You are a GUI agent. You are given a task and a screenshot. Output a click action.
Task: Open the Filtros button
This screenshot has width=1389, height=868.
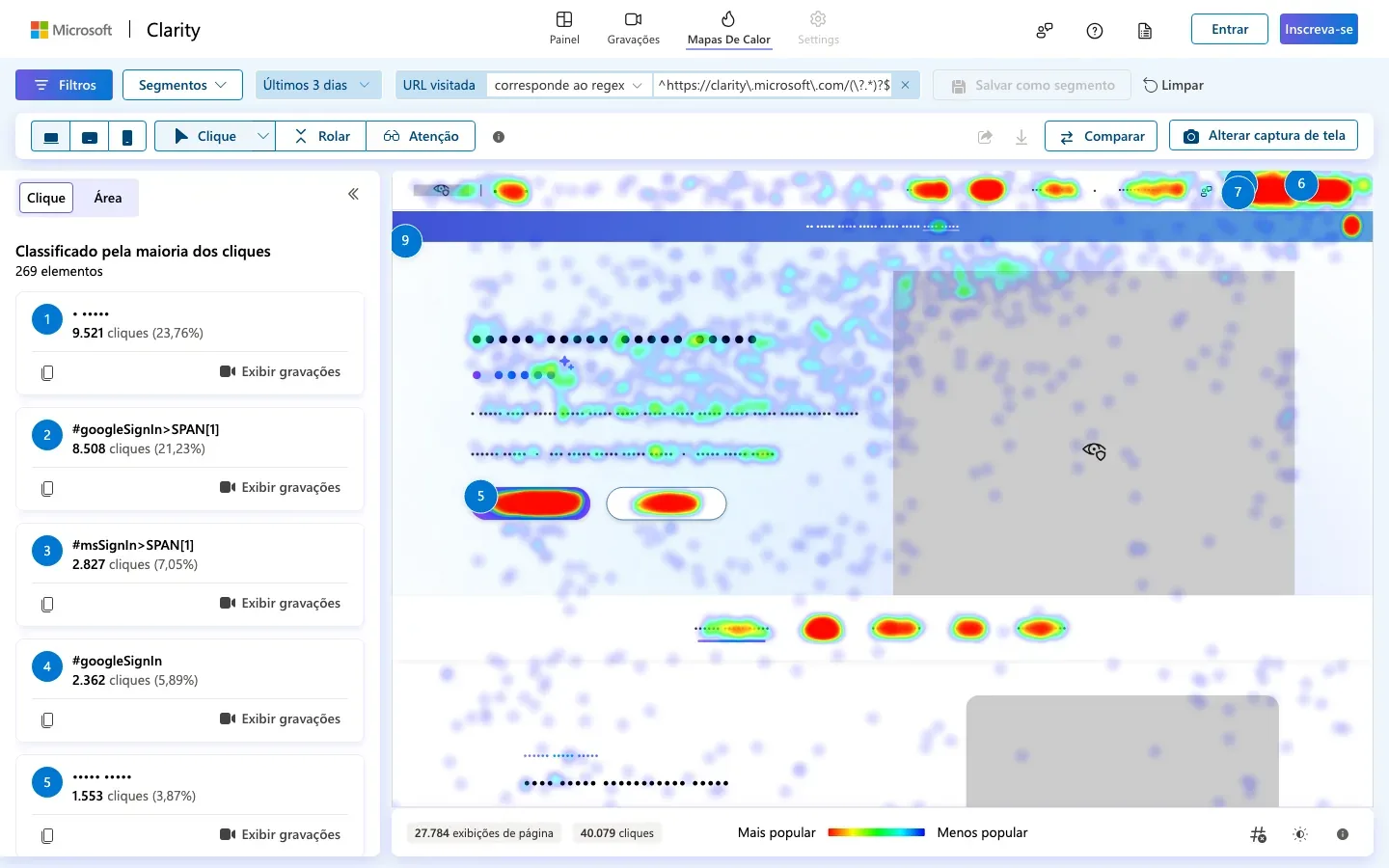[64, 85]
